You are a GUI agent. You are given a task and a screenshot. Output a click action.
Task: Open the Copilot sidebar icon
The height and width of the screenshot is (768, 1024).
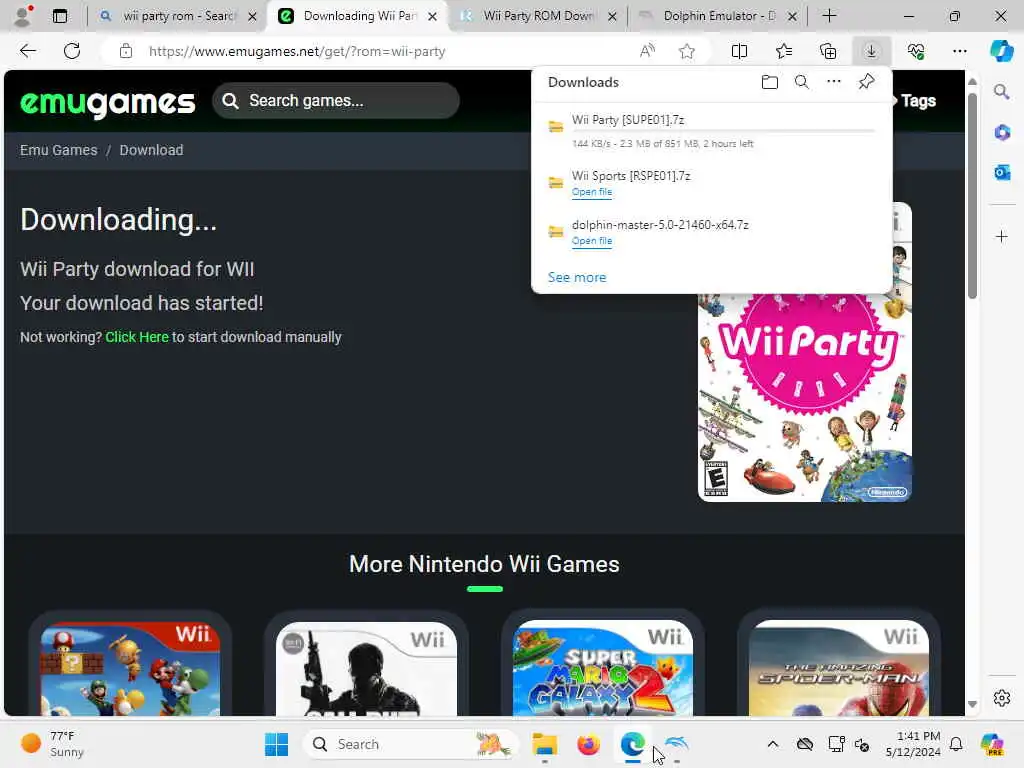[1001, 51]
